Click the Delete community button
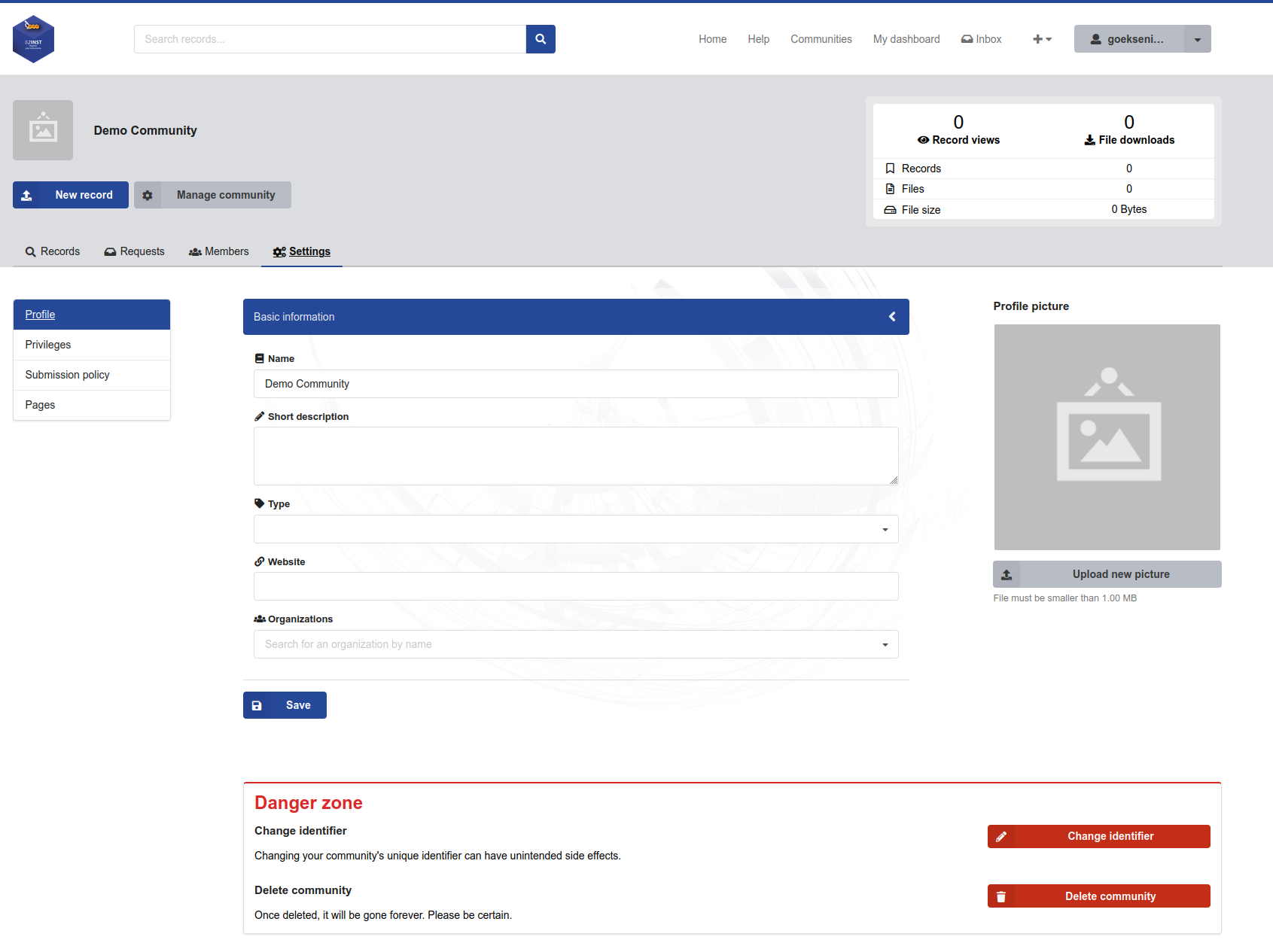Image resolution: width=1273 pixels, height=952 pixels. 1099,896
